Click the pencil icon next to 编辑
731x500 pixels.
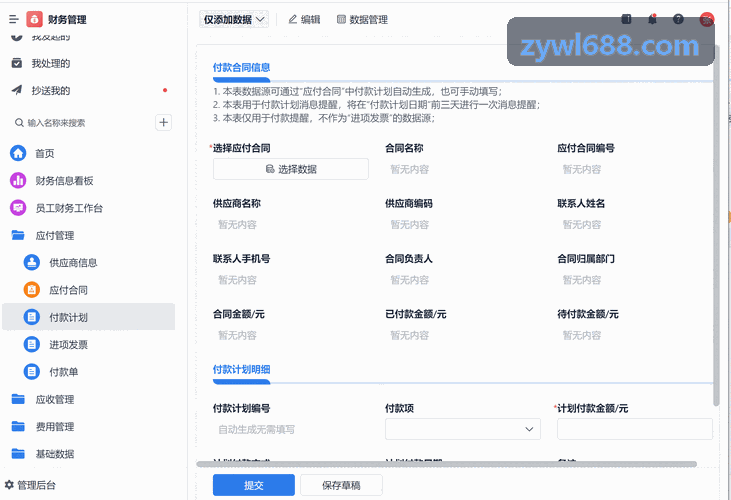click(293, 19)
